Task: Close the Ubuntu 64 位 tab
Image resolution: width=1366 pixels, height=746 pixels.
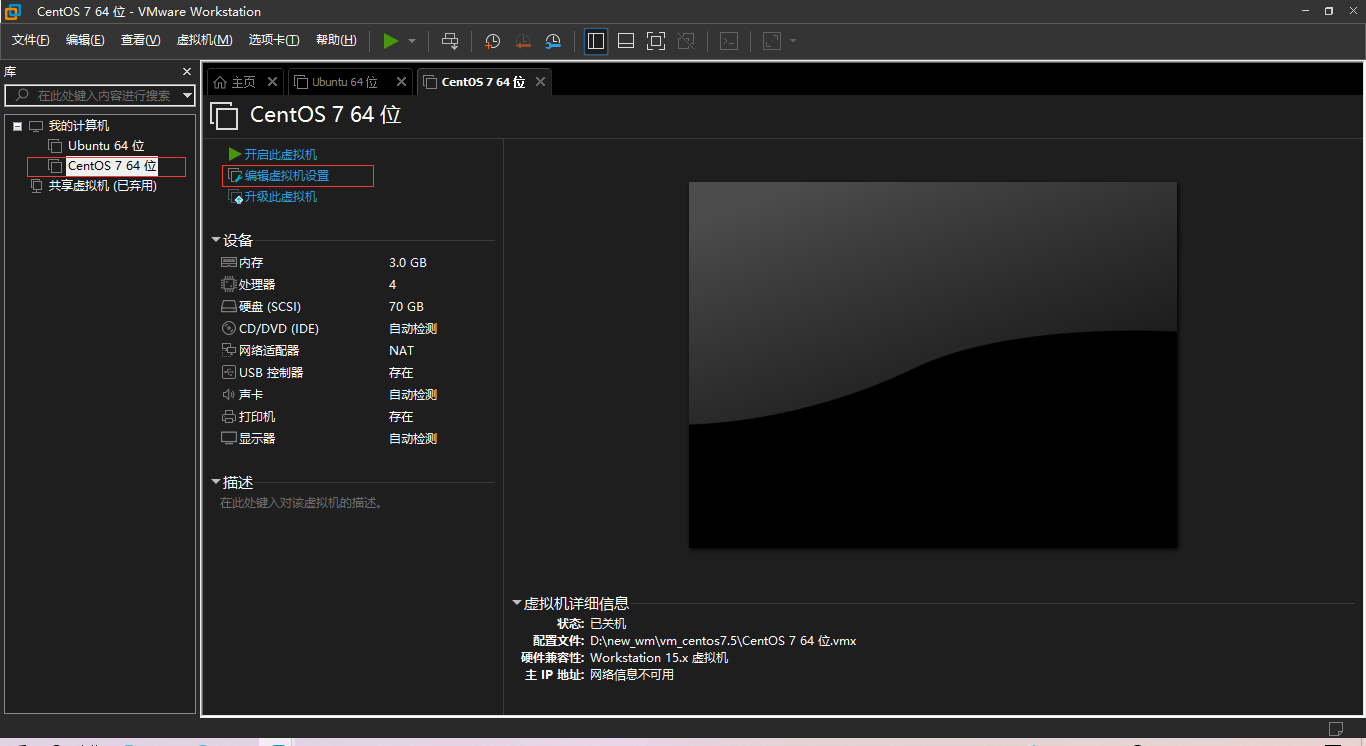Action: coord(401,82)
